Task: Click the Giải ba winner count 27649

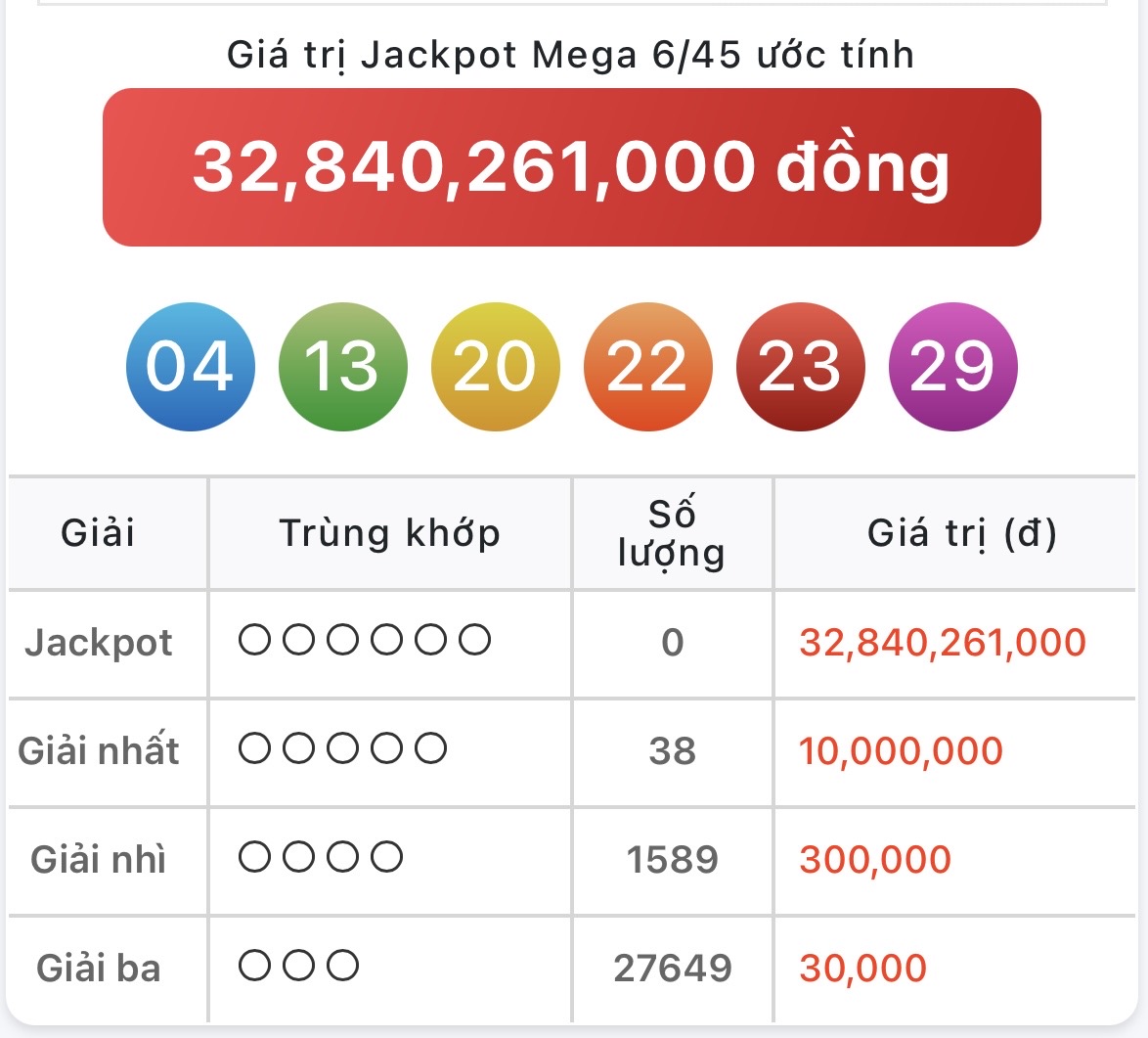Action: (x=672, y=969)
